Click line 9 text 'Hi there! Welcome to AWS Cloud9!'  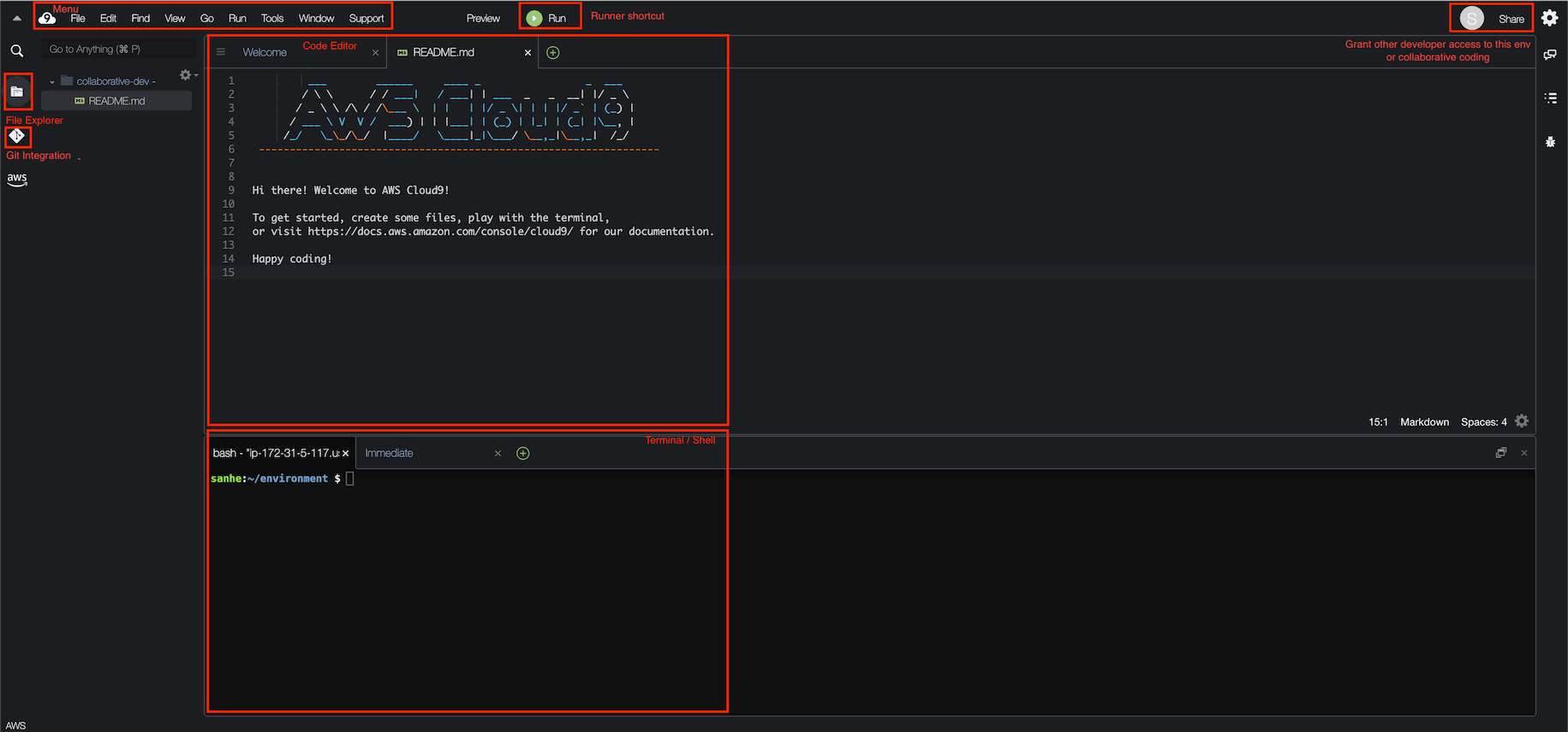point(350,190)
